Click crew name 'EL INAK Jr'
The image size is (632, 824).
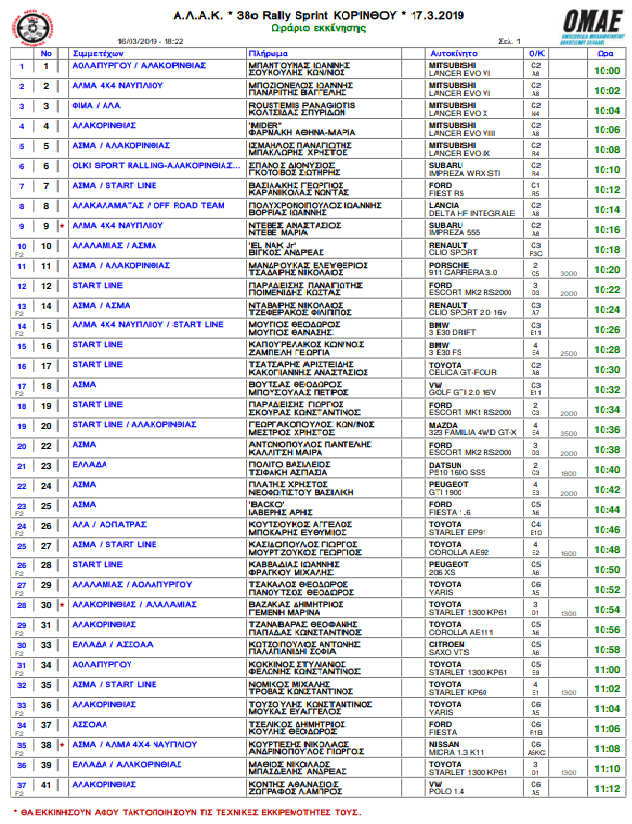[x=273, y=245]
